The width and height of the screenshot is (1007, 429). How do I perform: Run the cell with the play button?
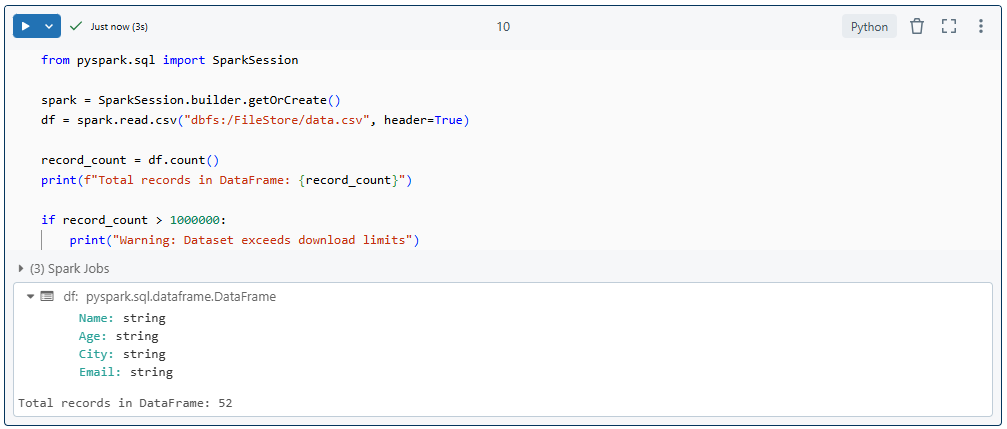(x=25, y=27)
